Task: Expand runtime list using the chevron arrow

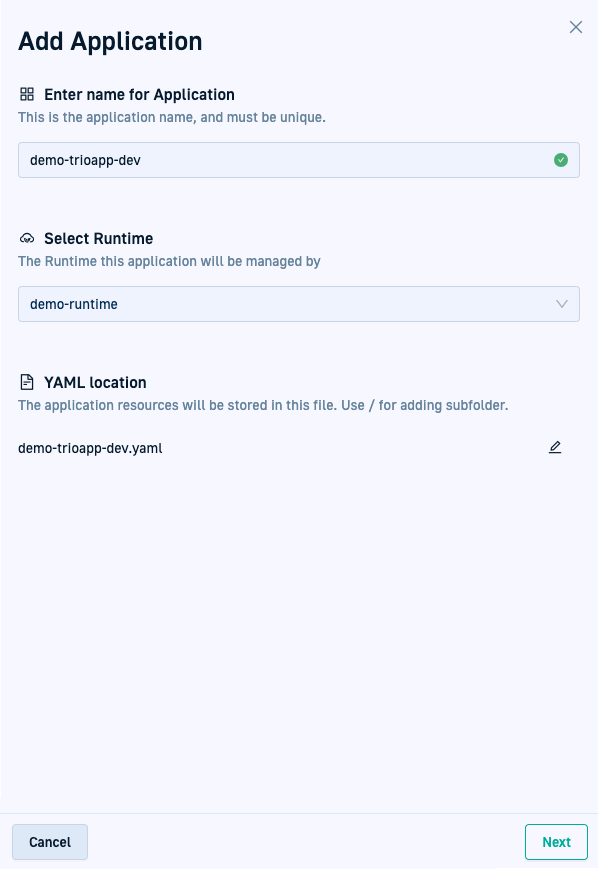Action: [x=561, y=304]
